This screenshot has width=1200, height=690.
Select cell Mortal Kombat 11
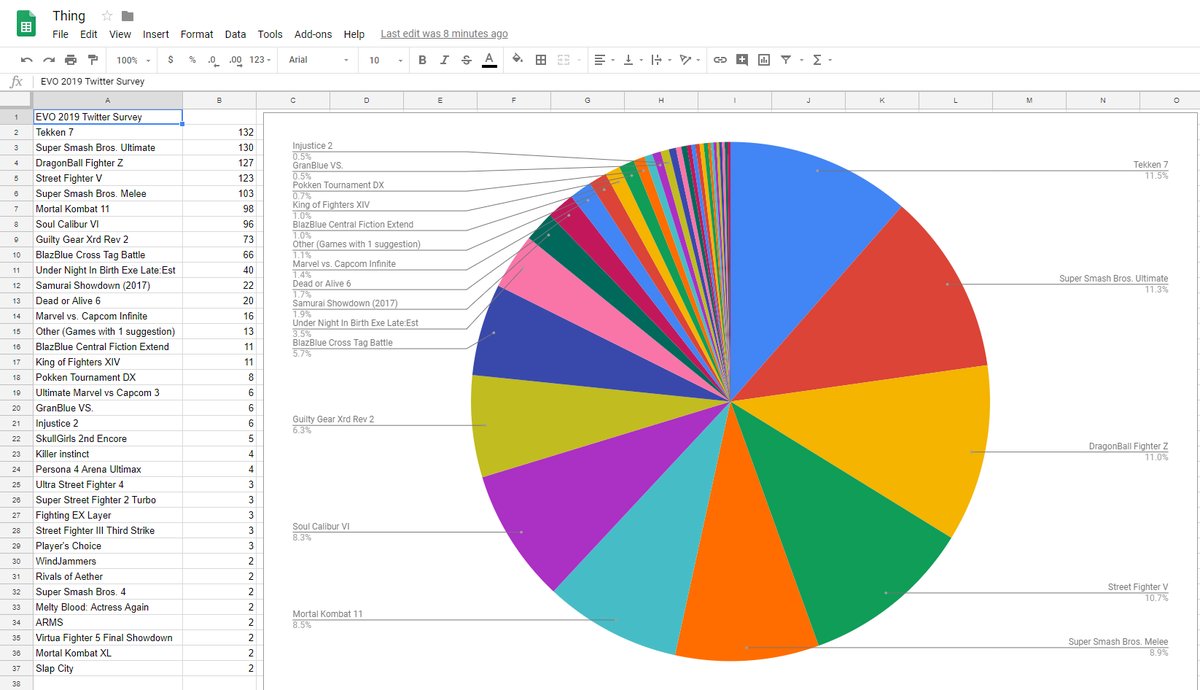pos(108,209)
